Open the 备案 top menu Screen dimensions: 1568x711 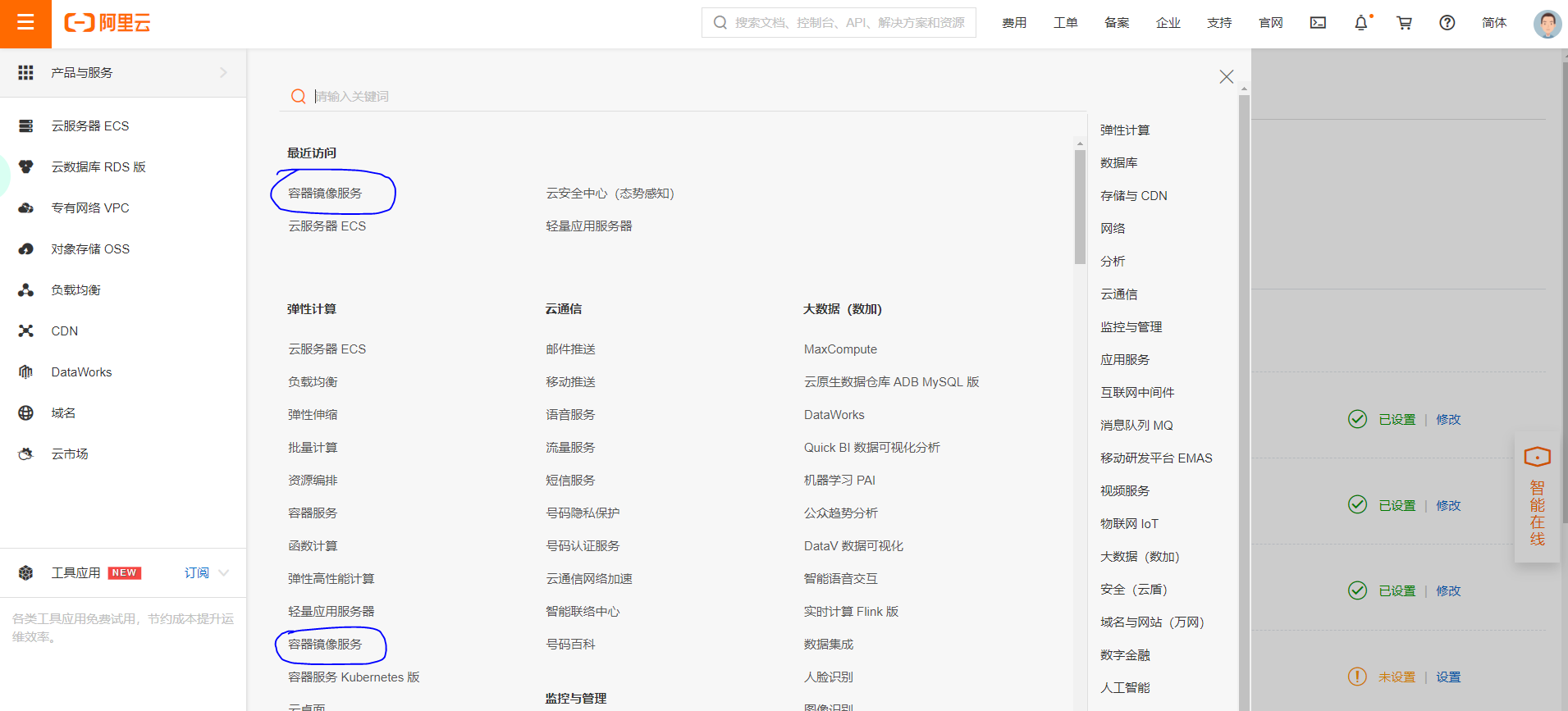(1117, 23)
